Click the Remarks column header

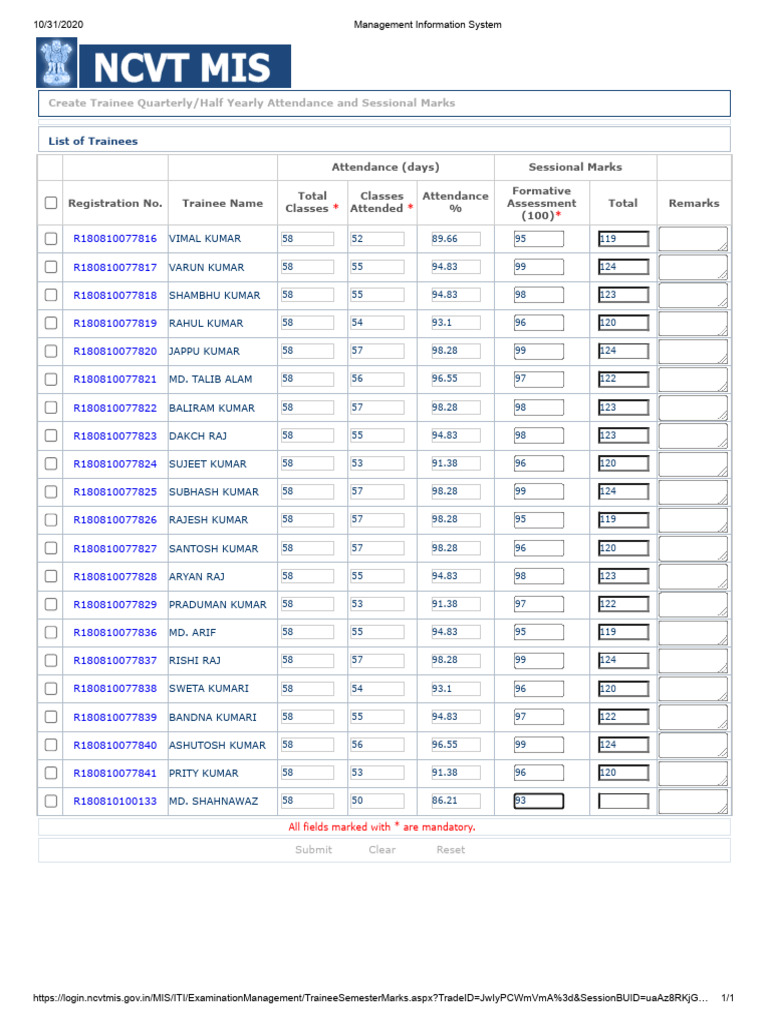tap(694, 203)
